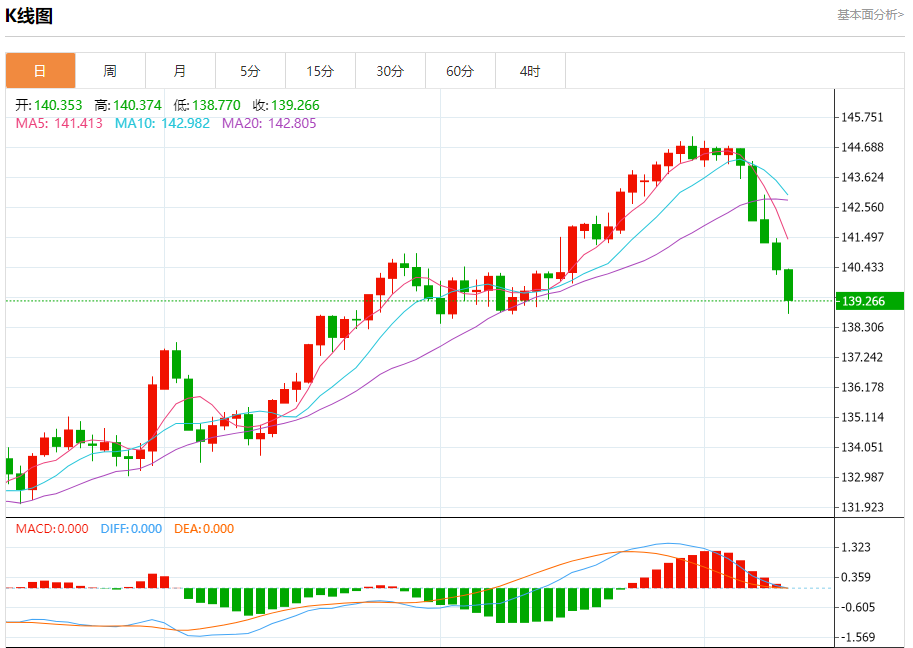913x648 pixels.
Task: Click the 136.178 price axis label
Action: coord(862,387)
